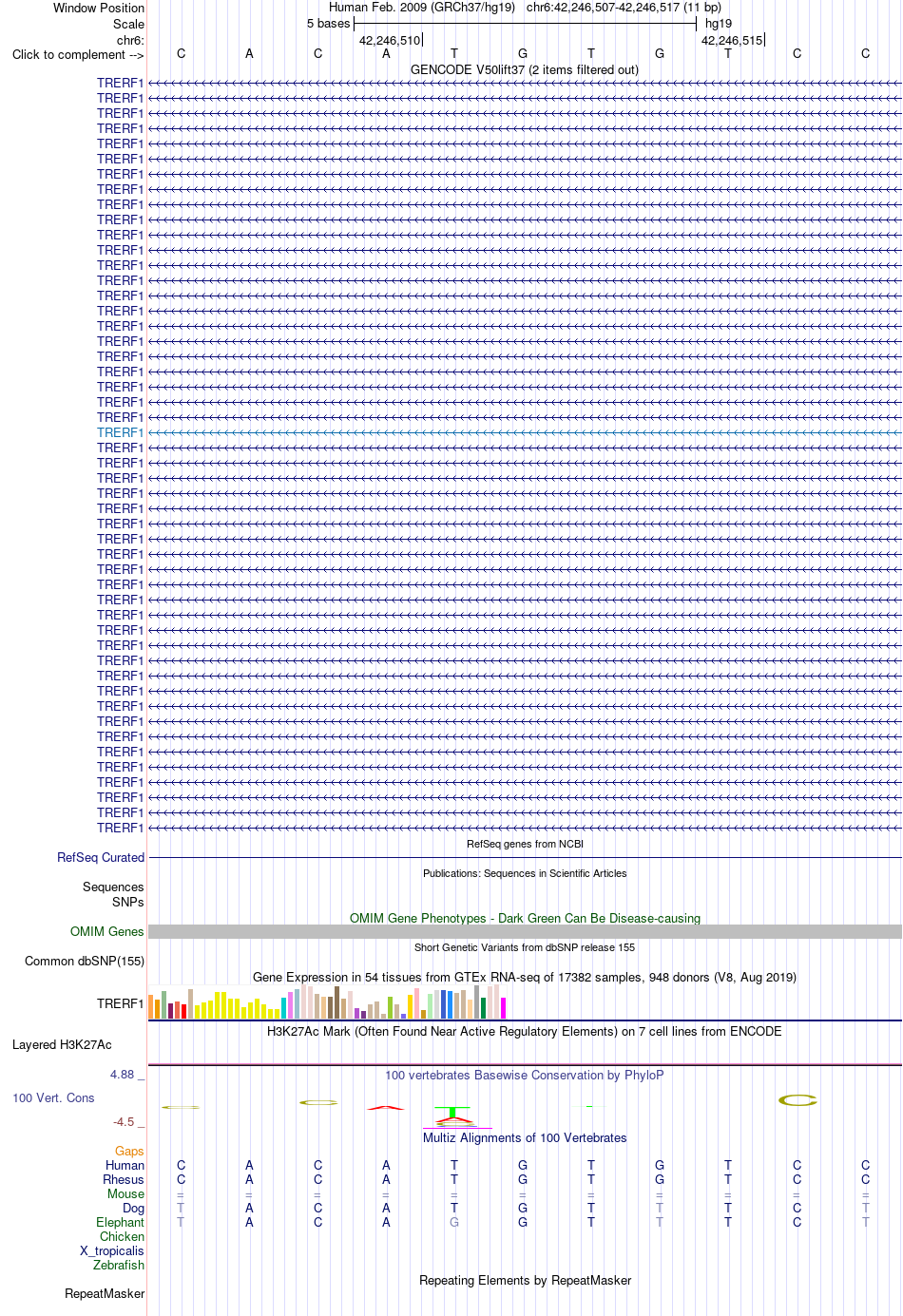Click the '5 bases' scale text
This screenshot has height=1316, width=903.
[328, 23]
